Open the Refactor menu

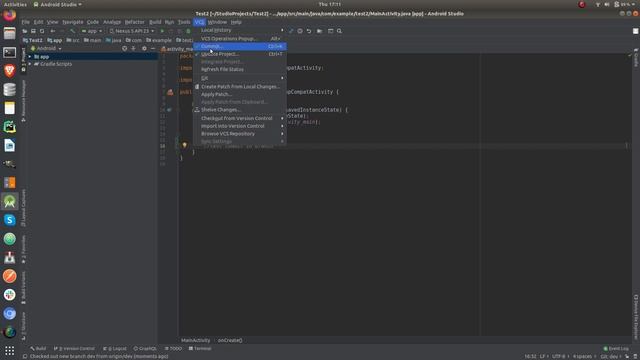coord(135,22)
